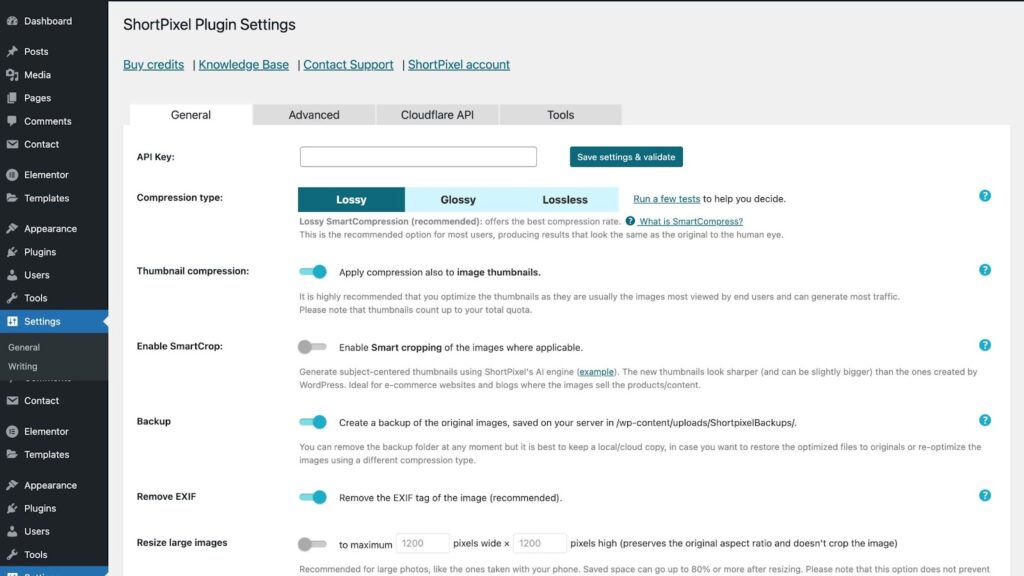Click the Users icon in sidebar
Image resolution: width=1024 pixels, height=576 pixels.
(x=12, y=275)
